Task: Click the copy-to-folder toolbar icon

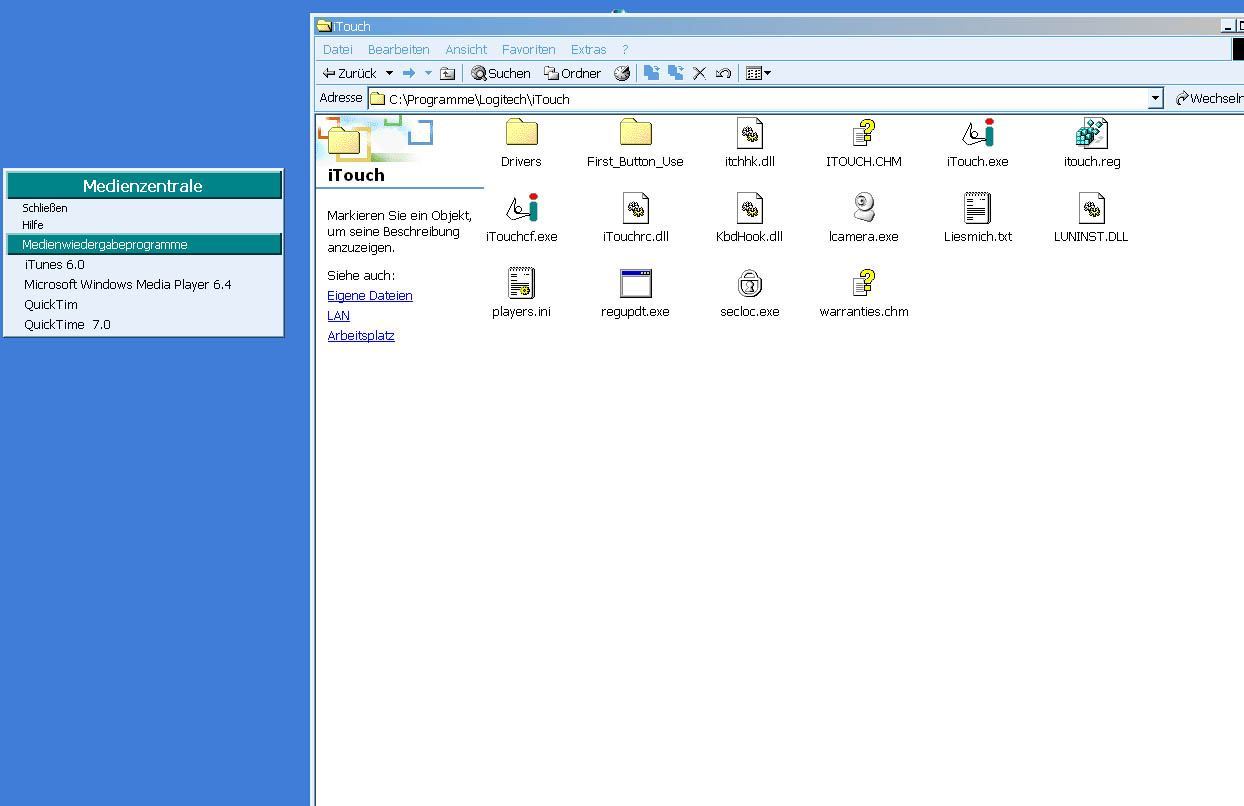Action: 675,73
